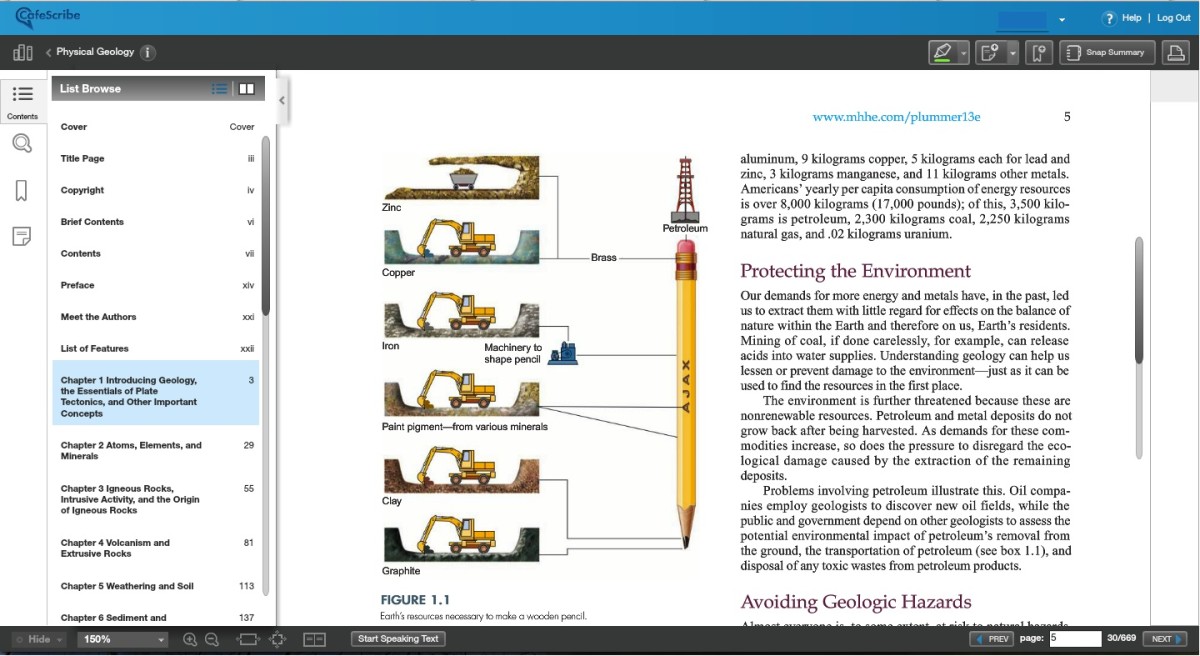Open the Notes sidebar panel

tap(22, 236)
